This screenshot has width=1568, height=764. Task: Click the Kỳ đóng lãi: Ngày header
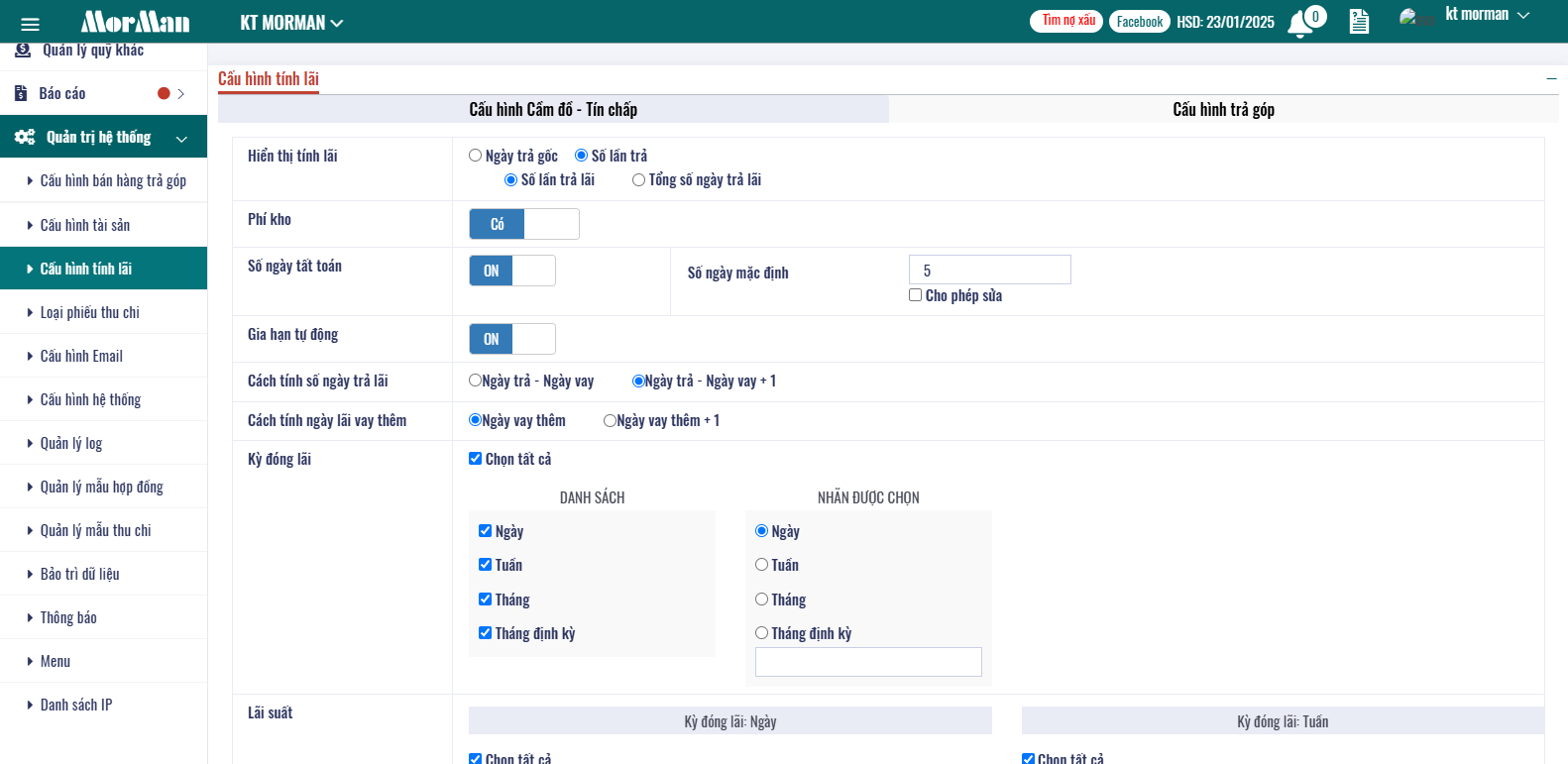pos(730,721)
